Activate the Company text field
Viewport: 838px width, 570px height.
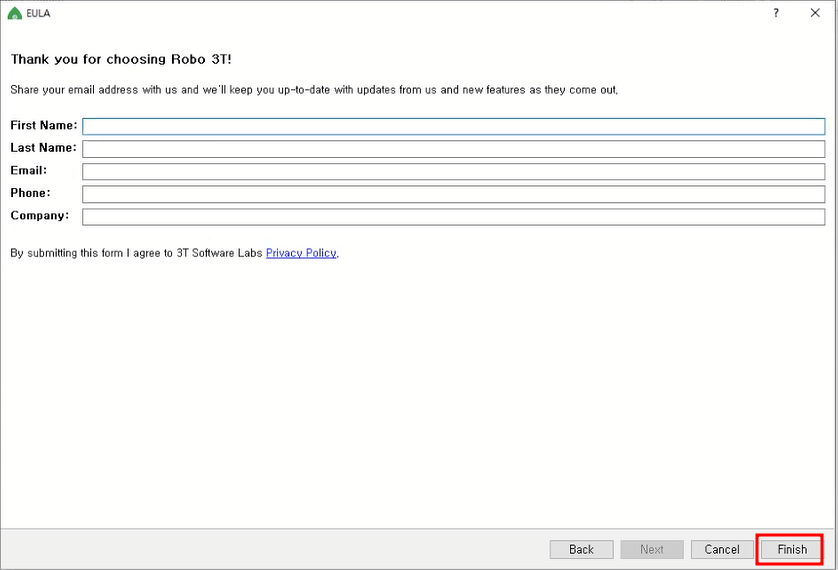click(x=454, y=217)
